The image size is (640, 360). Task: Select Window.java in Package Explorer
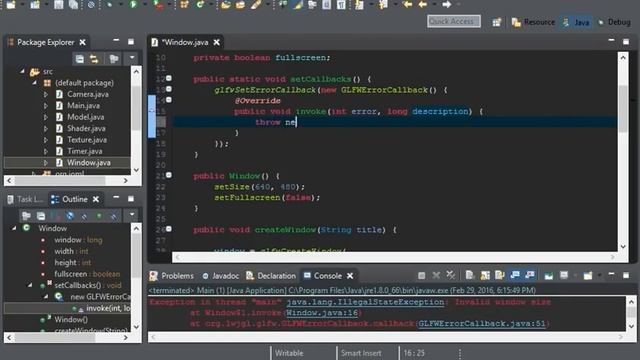pos(89,162)
